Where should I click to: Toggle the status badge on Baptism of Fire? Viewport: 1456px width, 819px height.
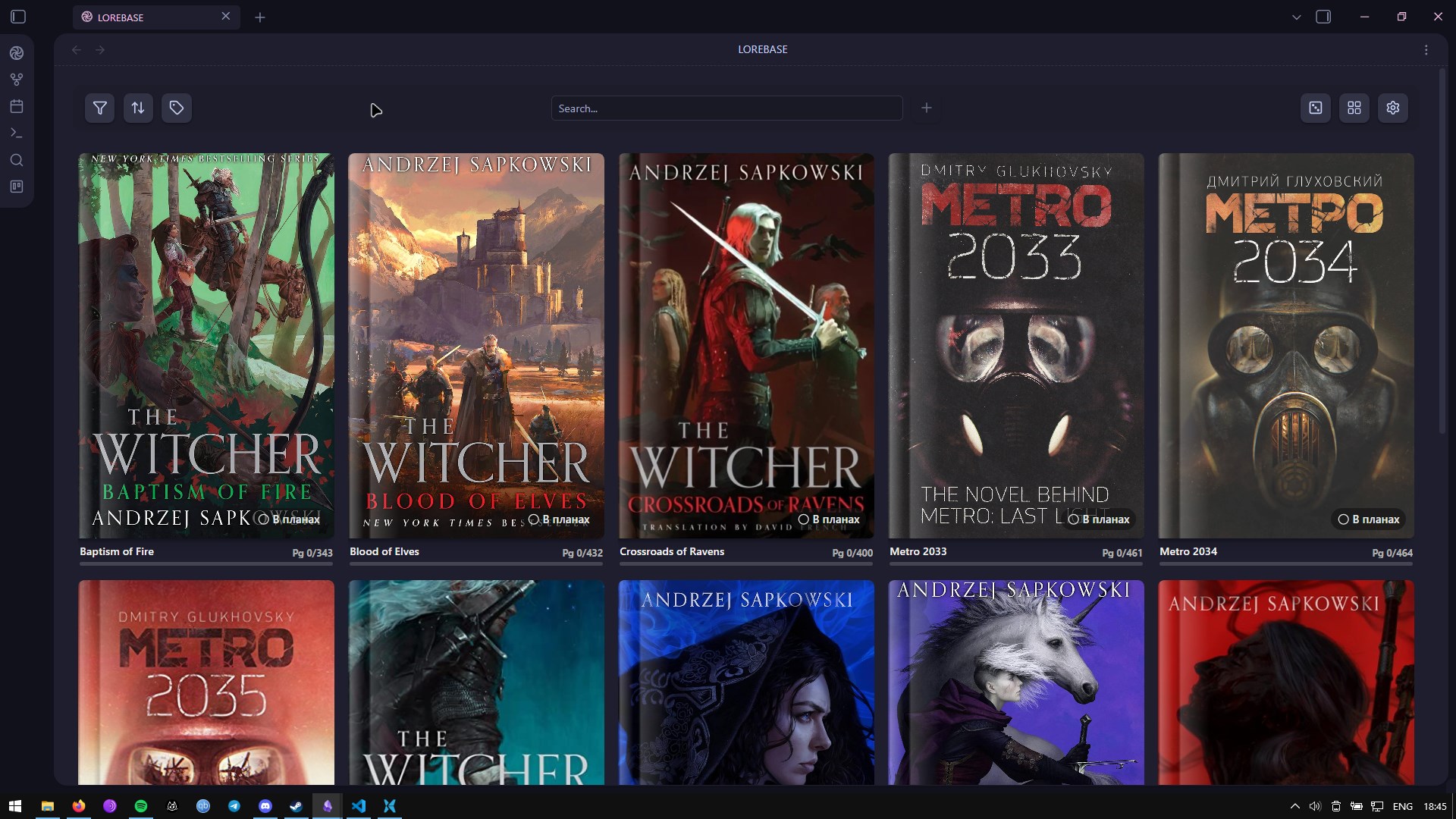click(289, 519)
